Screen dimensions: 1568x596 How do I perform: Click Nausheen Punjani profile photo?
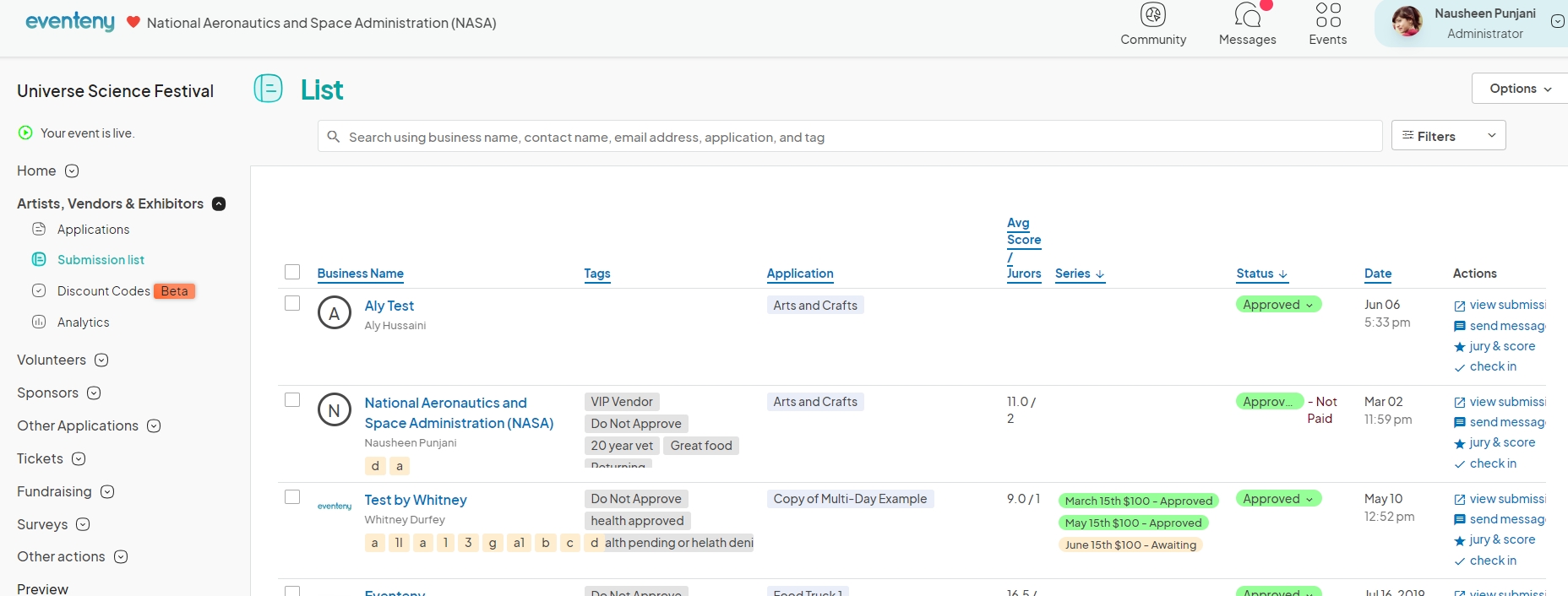coord(1407,21)
